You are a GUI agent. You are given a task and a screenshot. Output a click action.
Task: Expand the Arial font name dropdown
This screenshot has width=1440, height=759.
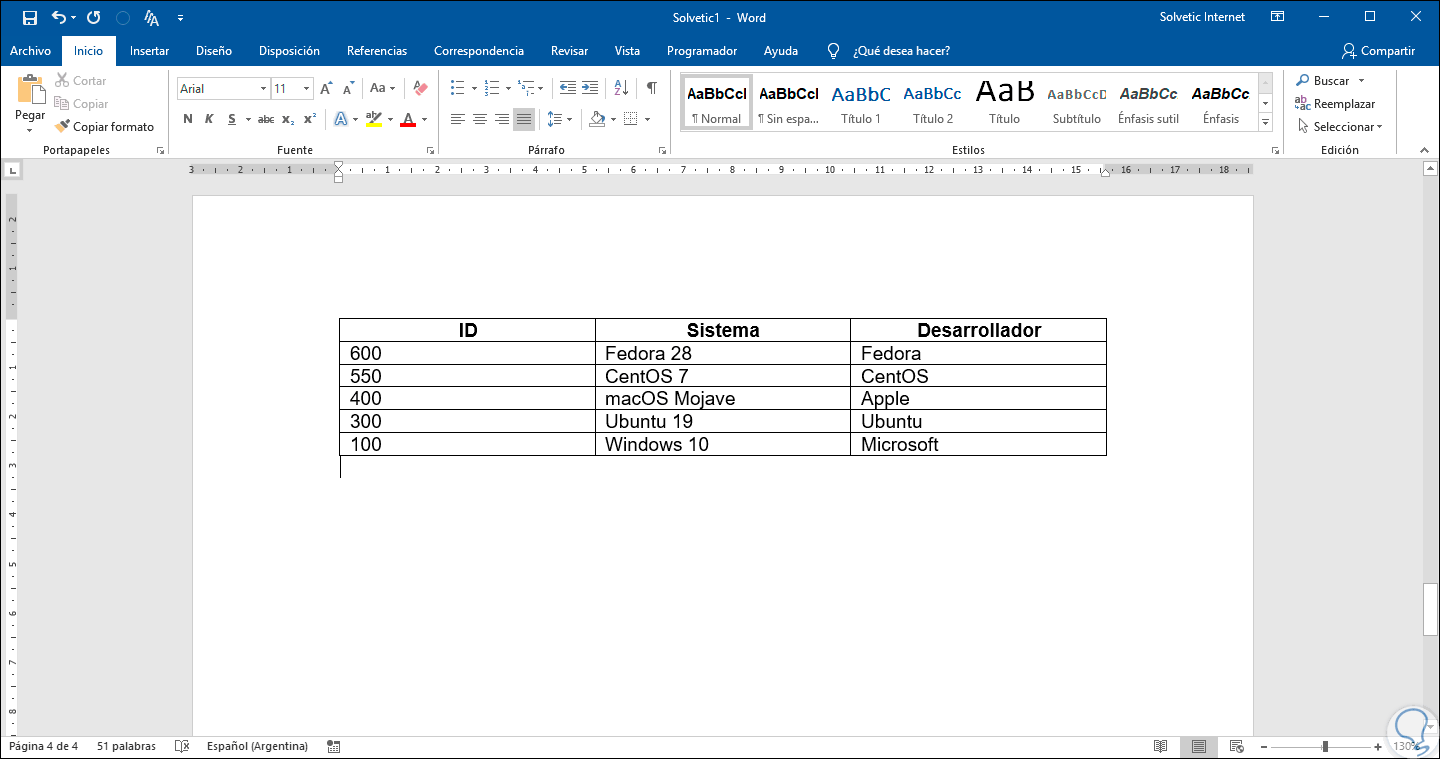pyautogui.click(x=264, y=89)
